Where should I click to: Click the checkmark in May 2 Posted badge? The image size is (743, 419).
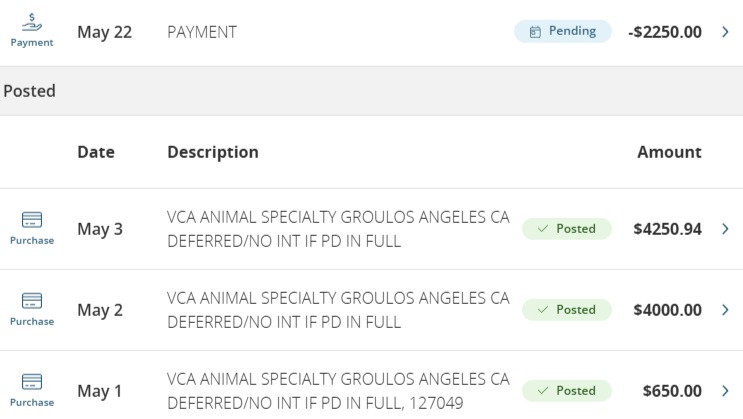(x=543, y=310)
